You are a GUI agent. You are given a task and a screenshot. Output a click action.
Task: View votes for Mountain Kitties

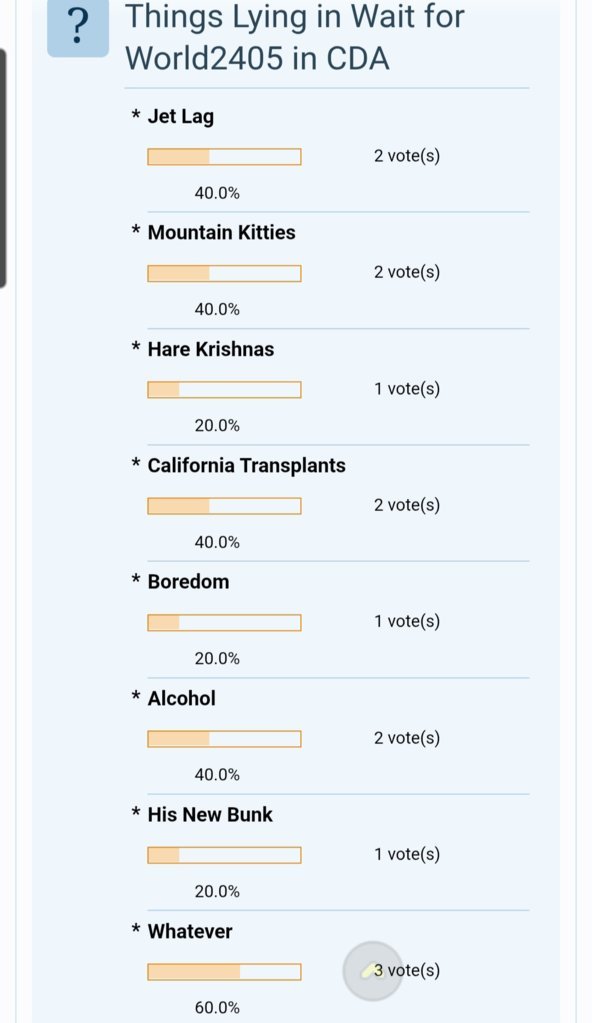click(407, 272)
